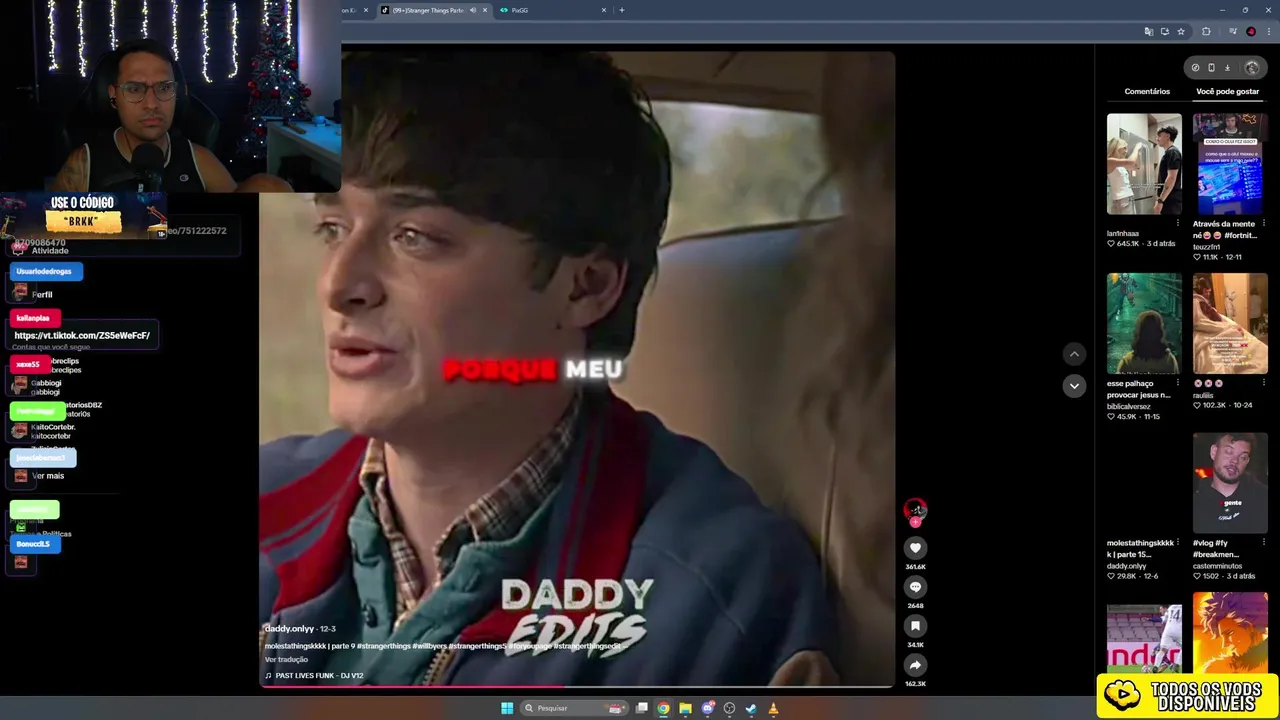Open Chrome extensions puzzle icon
Screen dimensions: 1280x720
[1206, 32]
